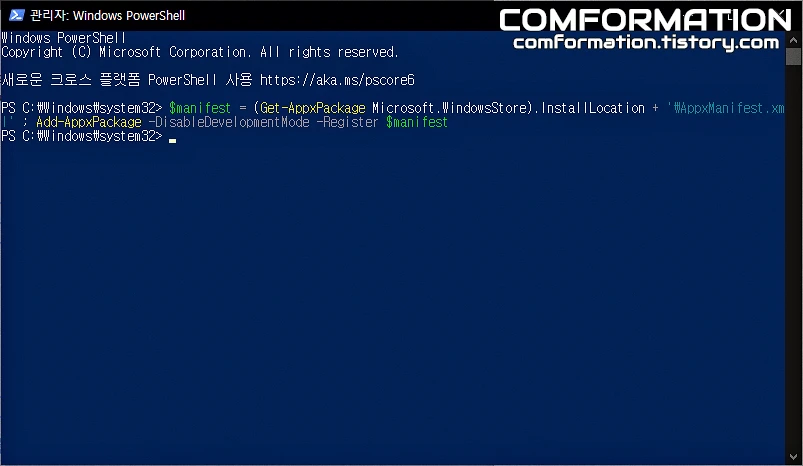Click the comformation.tistory.com watermark text
This screenshot has height=466, width=803.
[x=646, y=42]
